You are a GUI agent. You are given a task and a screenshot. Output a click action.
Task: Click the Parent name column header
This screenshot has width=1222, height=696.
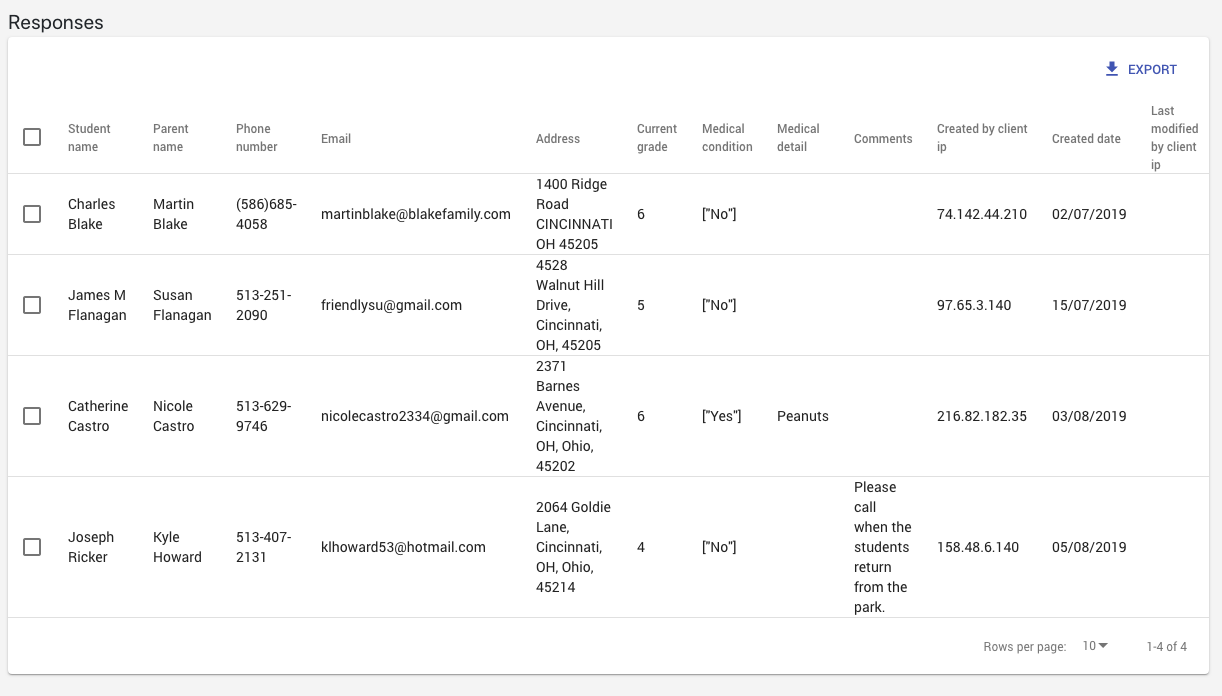171,138
